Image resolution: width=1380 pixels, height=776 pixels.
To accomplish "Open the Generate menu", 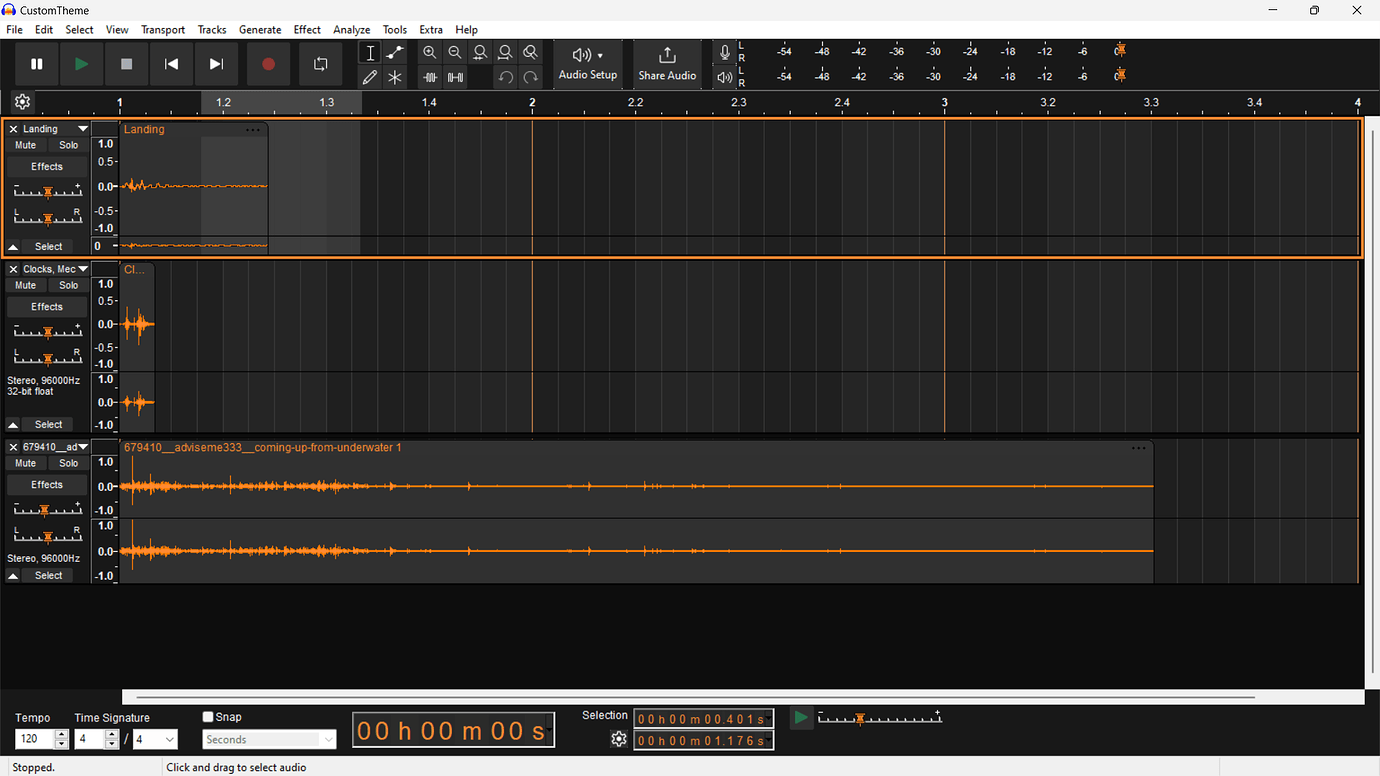I will tap(260, 29).
